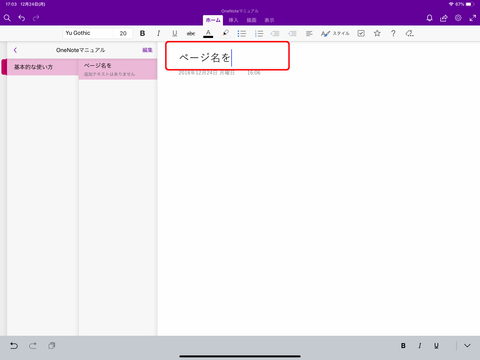Toggle italic in the ribbon
The height and width of the screenshot is (360, 480).
coord(158,33)
